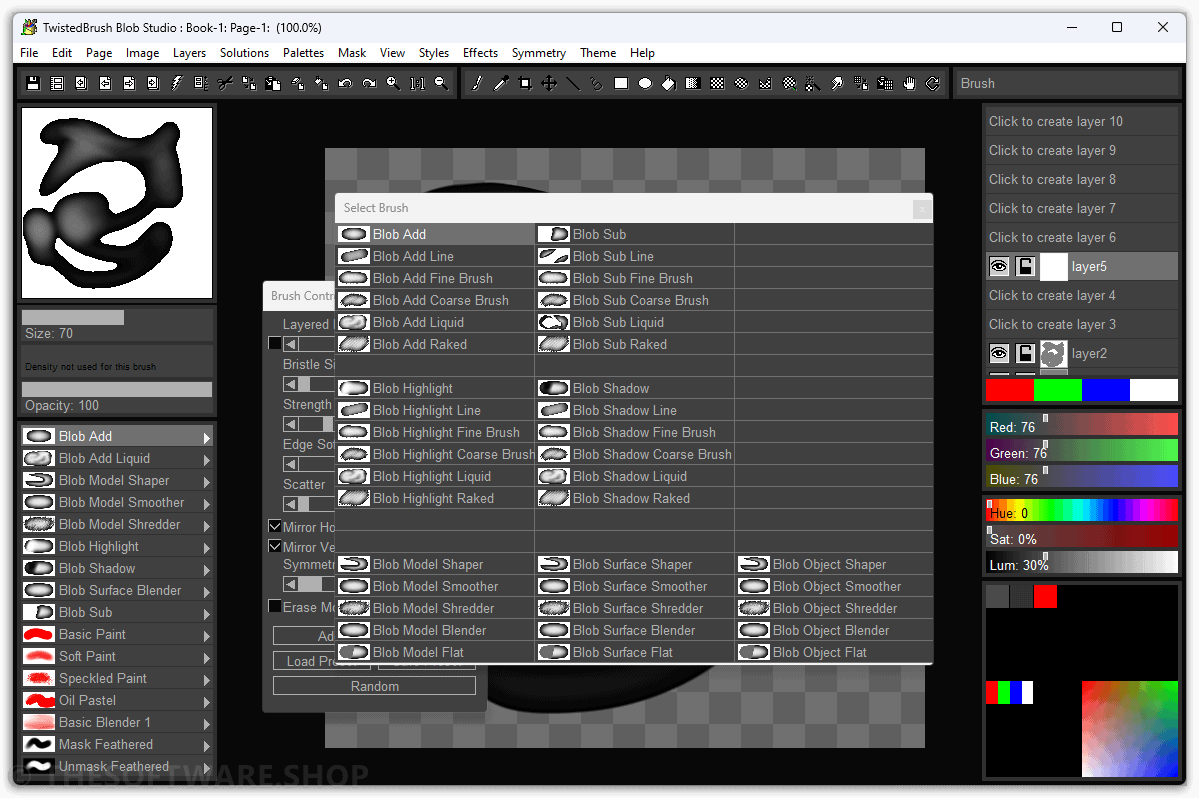This screenshot has width=1199, height=798.
Task: Click the 1:1 actual size icon
Action: [x=418, y=83]
